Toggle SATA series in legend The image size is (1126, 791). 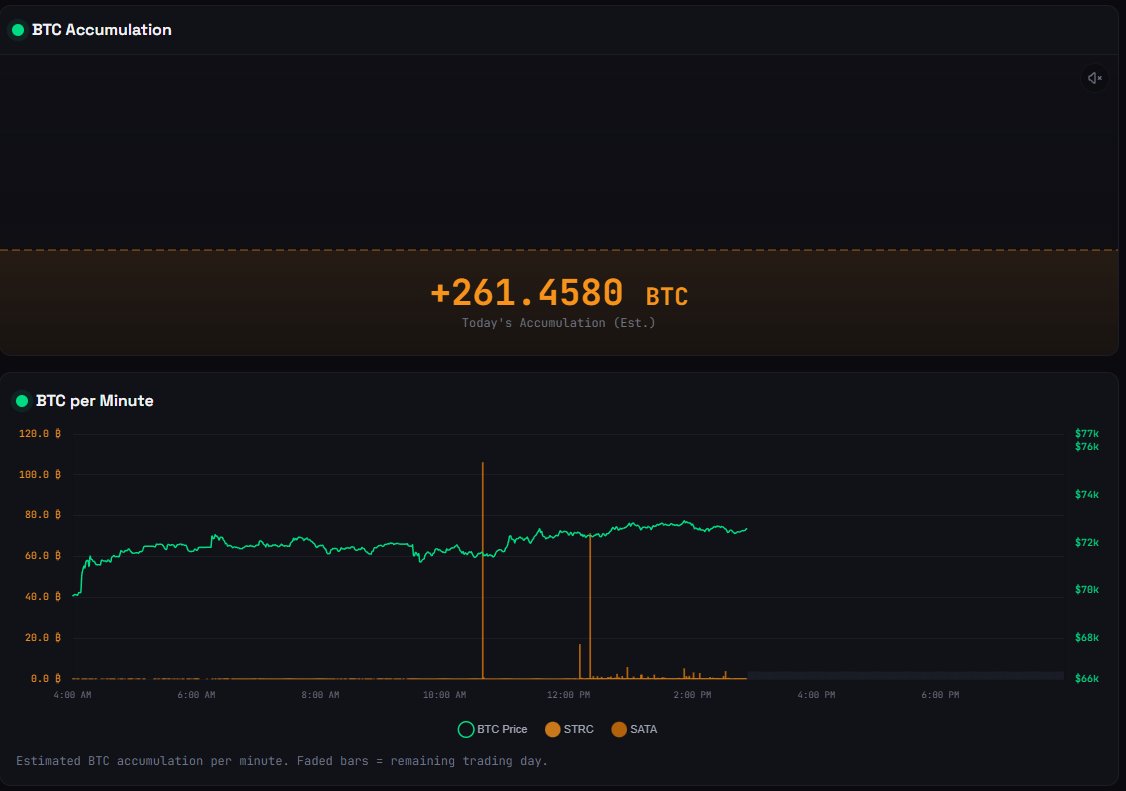[x=634, y=729]
